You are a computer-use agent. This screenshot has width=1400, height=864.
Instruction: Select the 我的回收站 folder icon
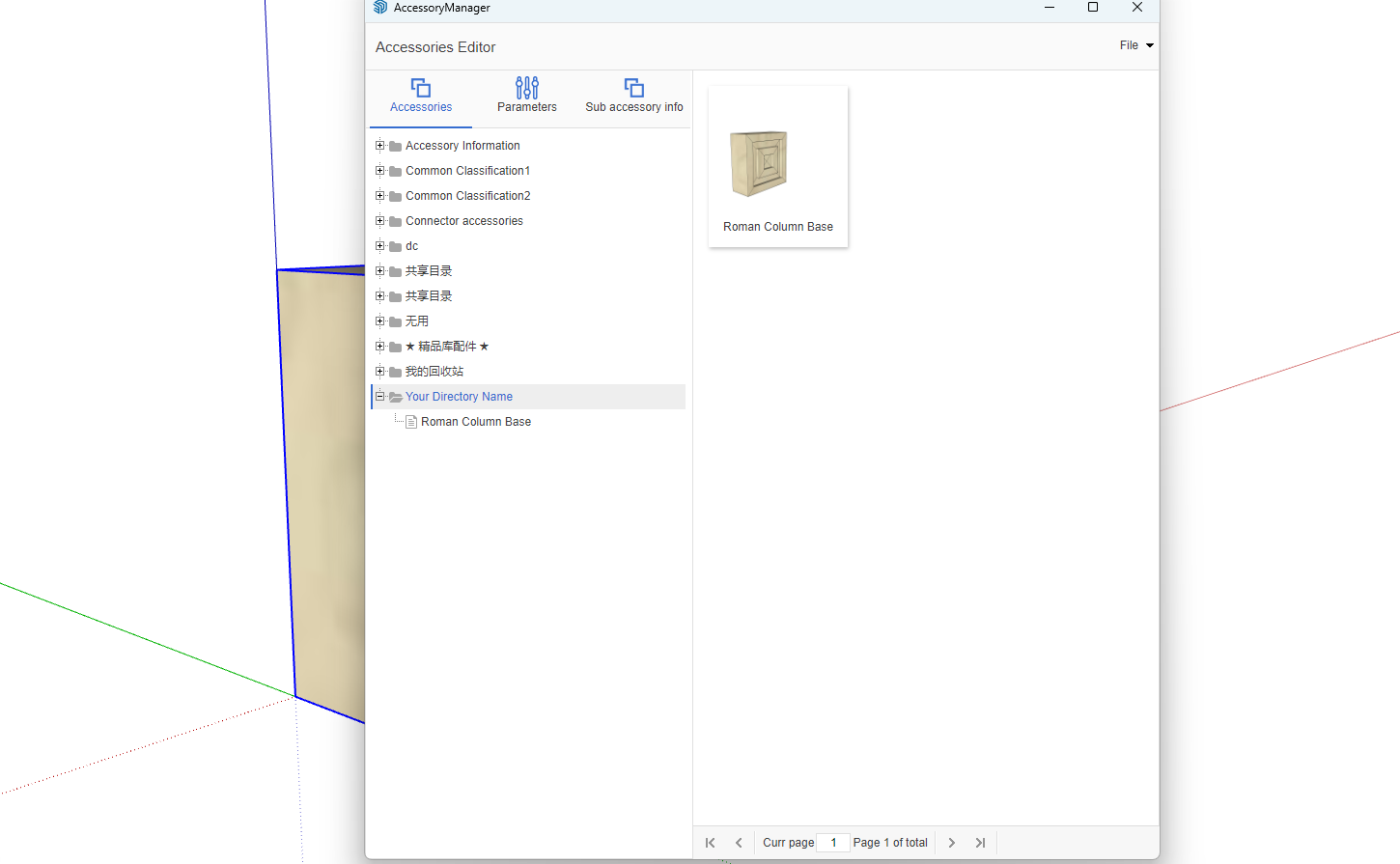(395, 373)
